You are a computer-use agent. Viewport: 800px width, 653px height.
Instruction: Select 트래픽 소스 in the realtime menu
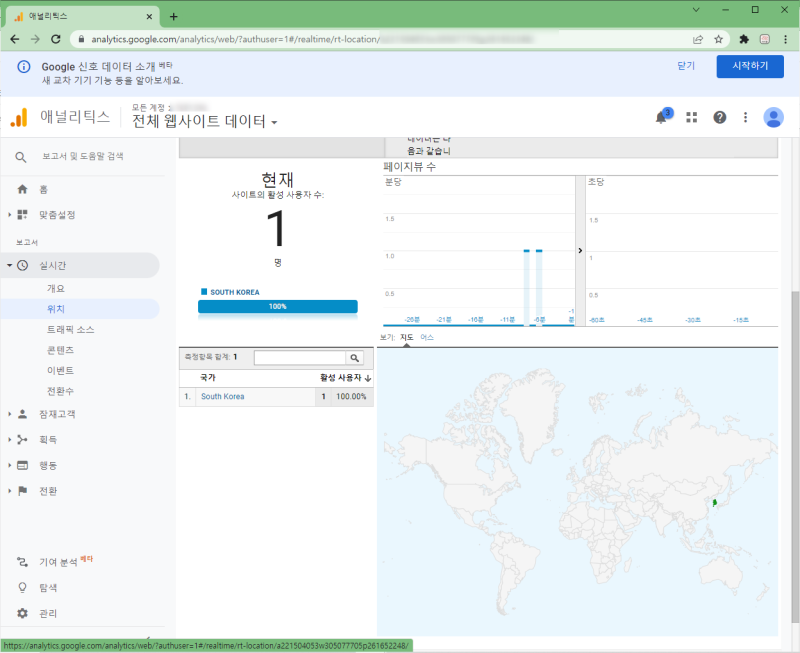click(70, 330)
